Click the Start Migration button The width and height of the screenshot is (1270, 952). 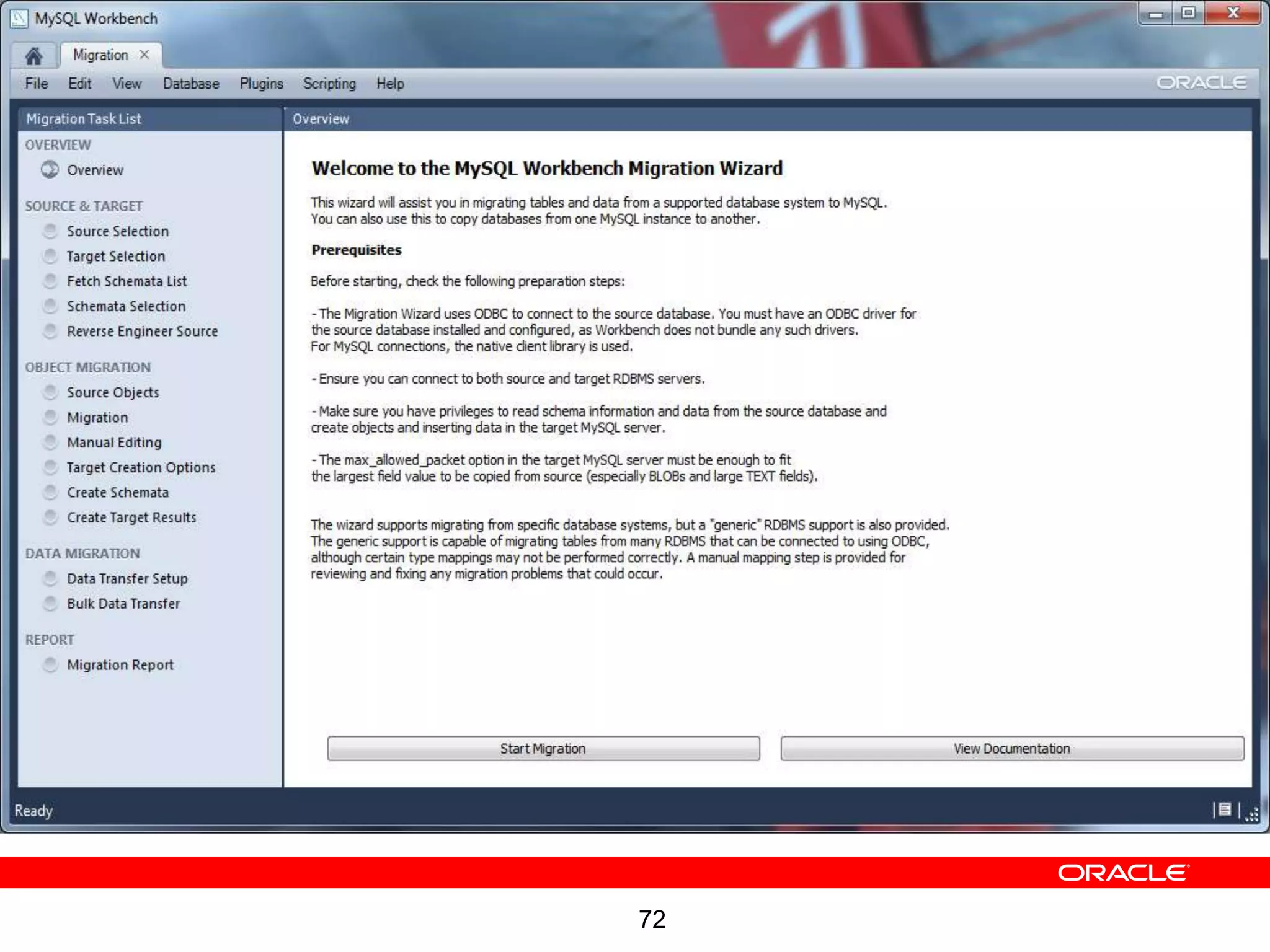pyautogui.click(x=543, y=748)
